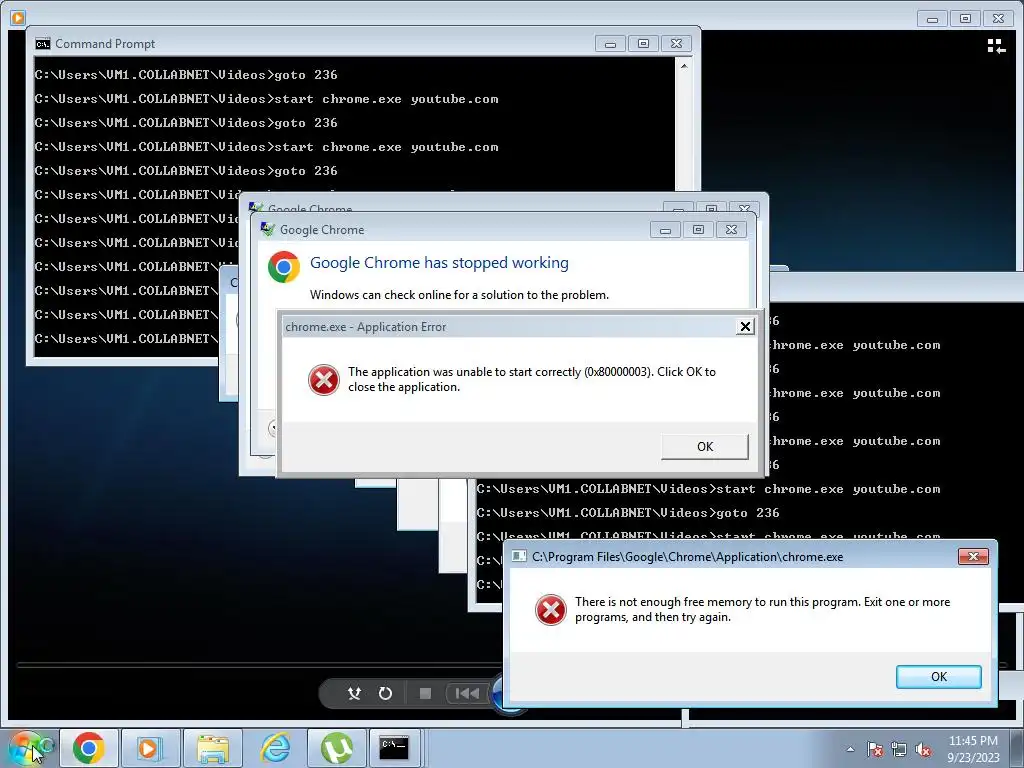Click the 'C:\Program Files\Google\Chrome\Application\chrome.exe' title
This screenshot has height=768, width=1024.
(687, 557)
